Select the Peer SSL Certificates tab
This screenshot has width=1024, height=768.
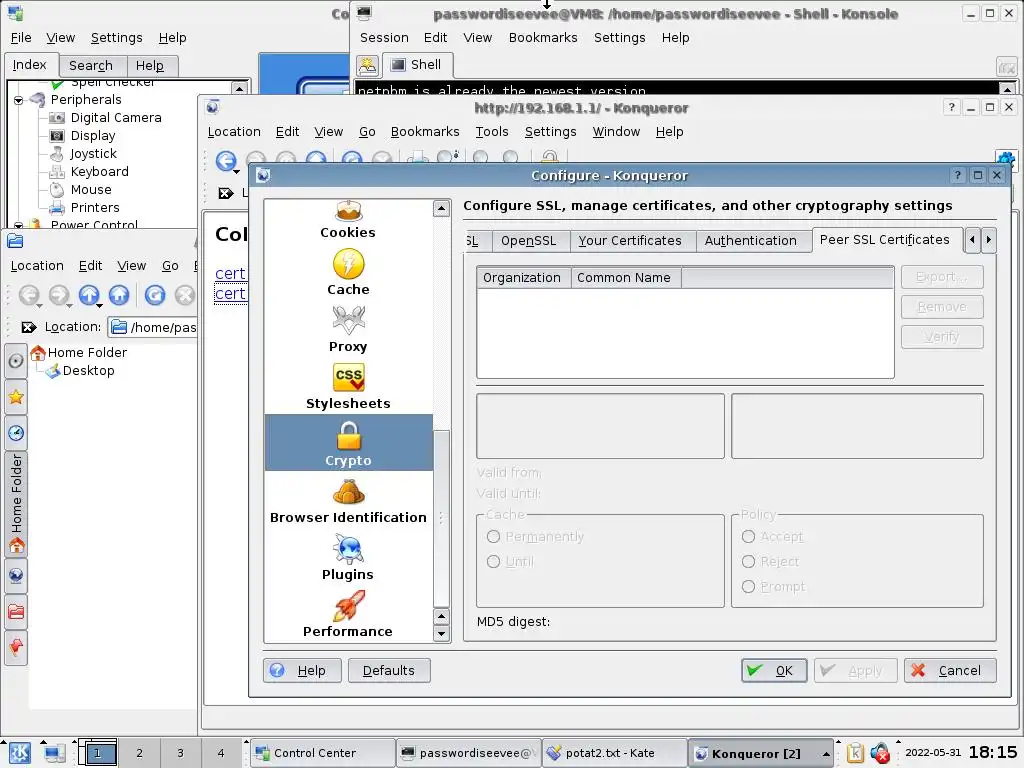[884, 240]
